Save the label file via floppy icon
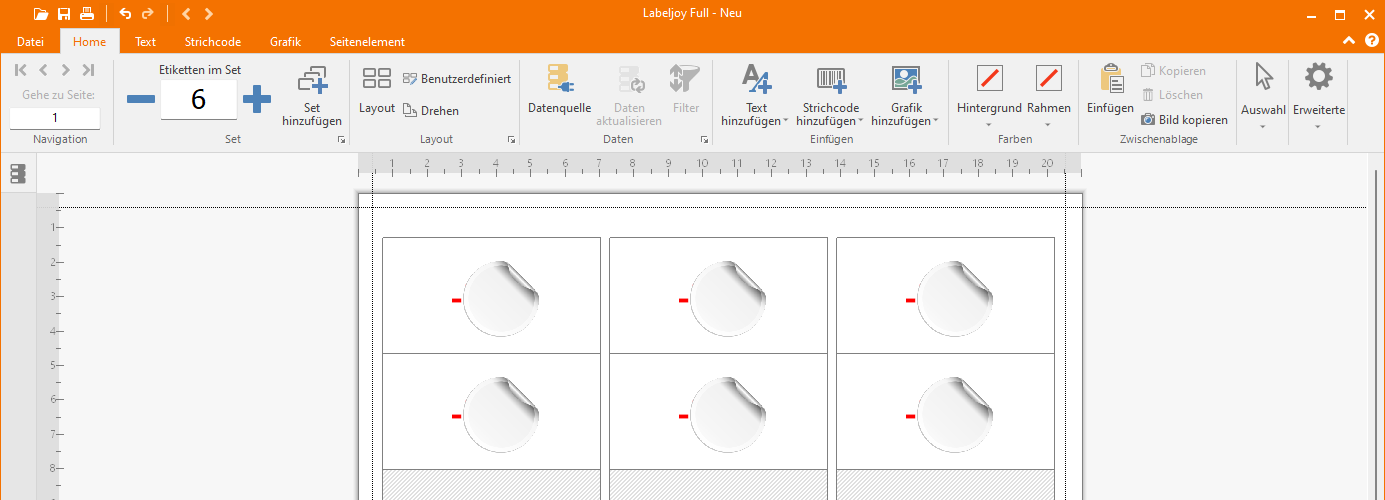The width and height of the screenshot is (1385, 500). [64, 14]
